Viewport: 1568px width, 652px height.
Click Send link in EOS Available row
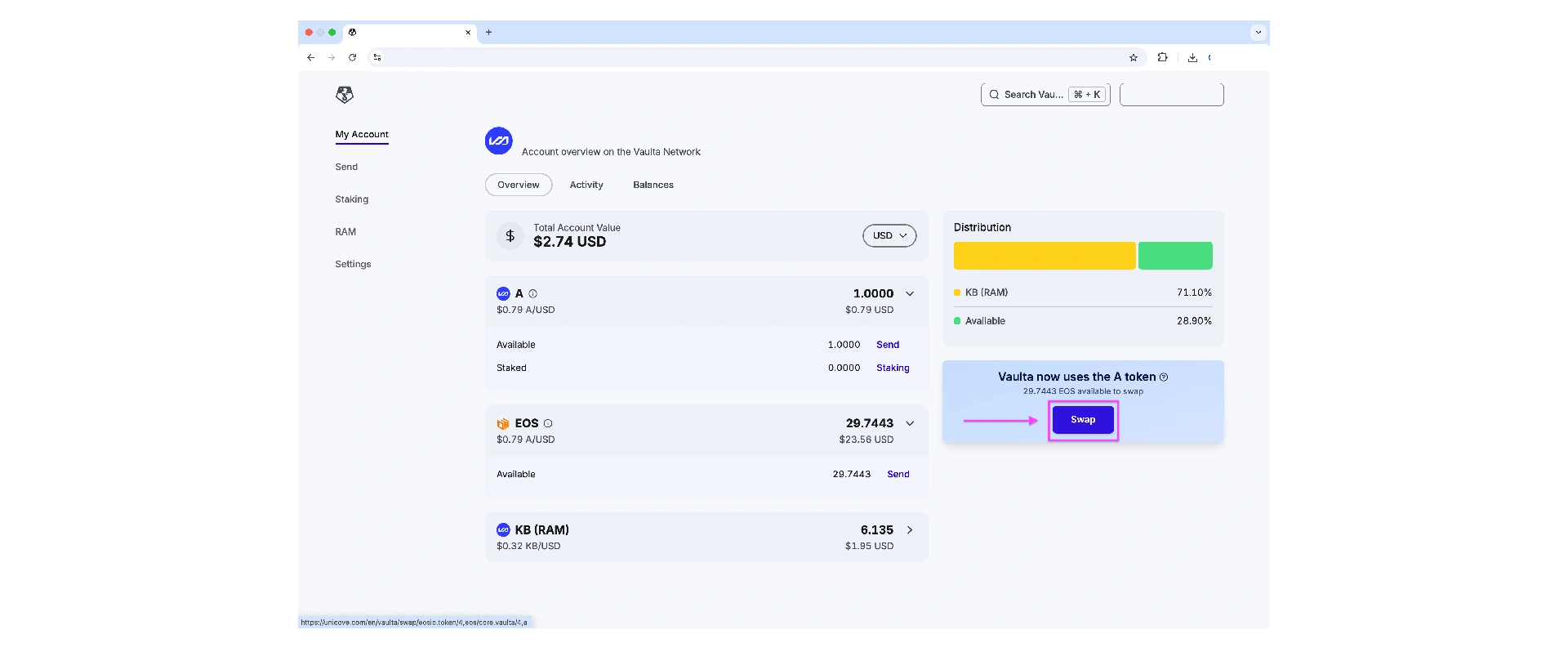point(898,474)
